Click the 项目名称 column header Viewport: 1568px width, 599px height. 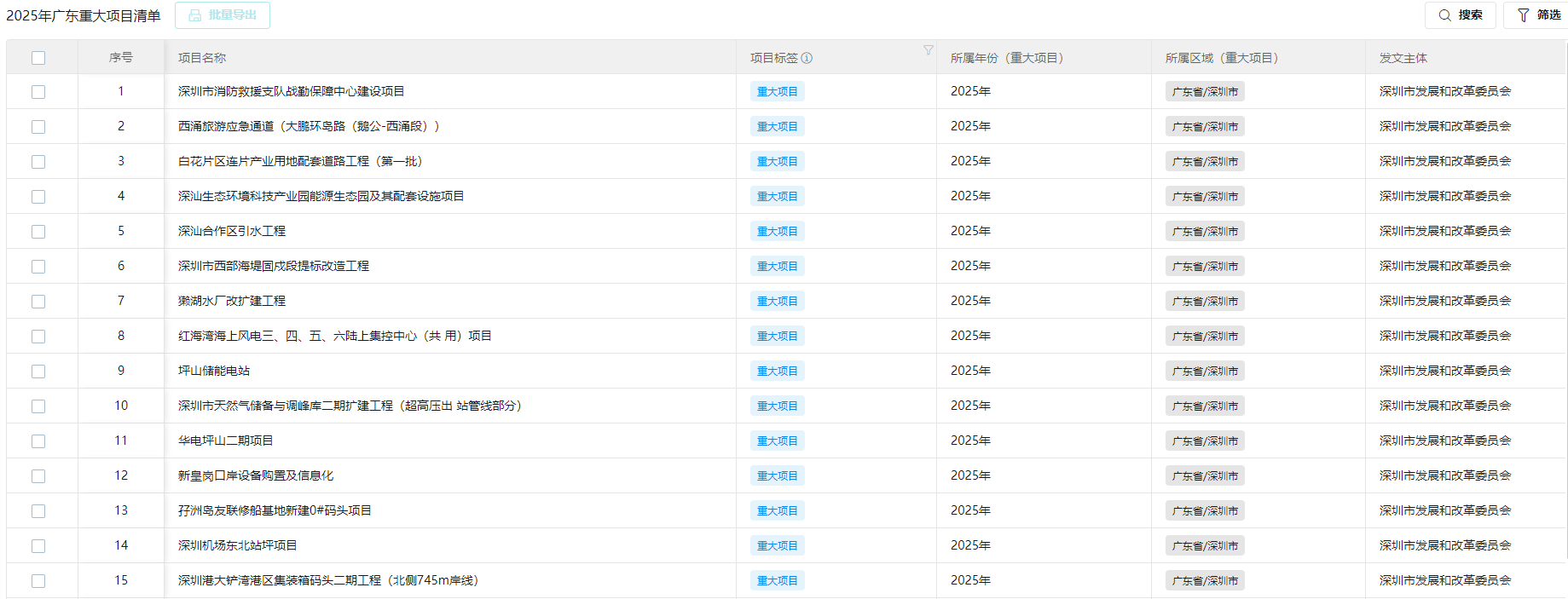[202, 58]
